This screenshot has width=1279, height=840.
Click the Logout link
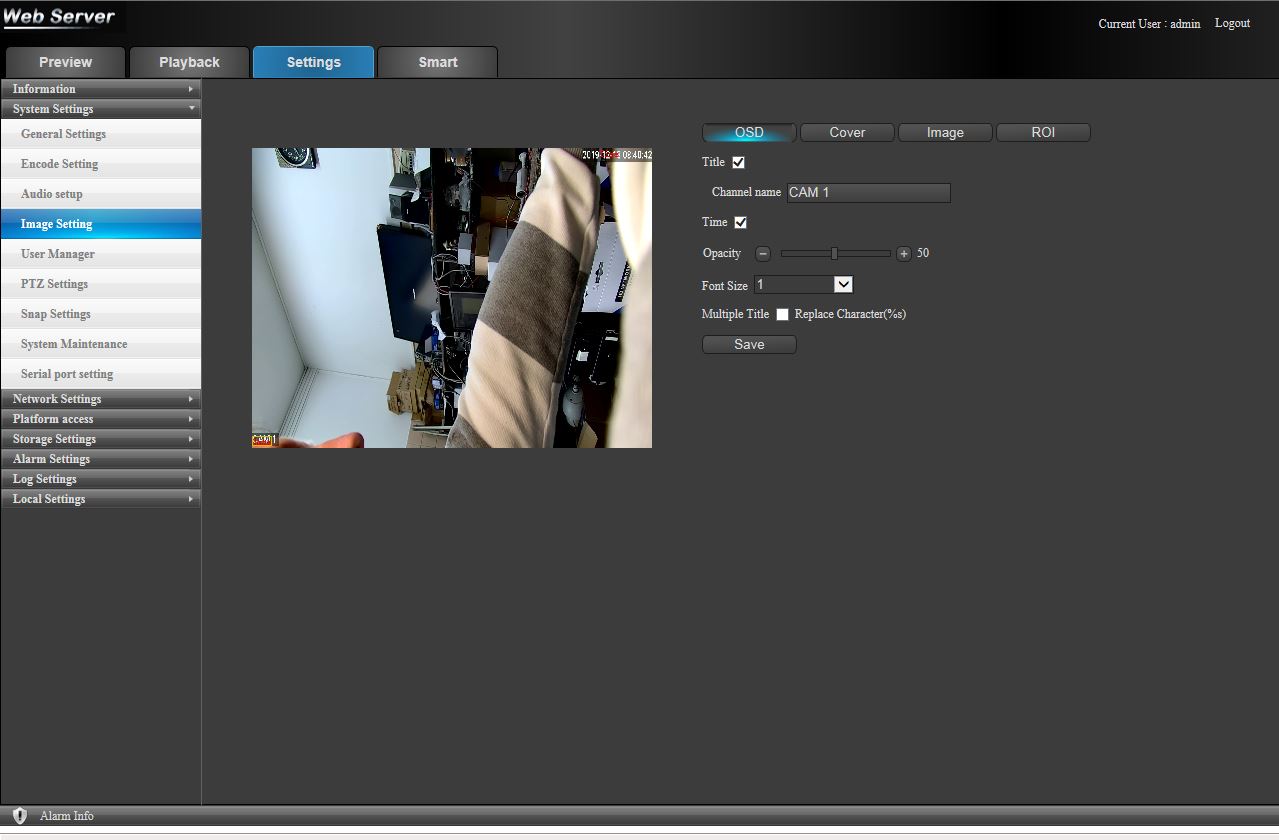tap(1232, 23)
